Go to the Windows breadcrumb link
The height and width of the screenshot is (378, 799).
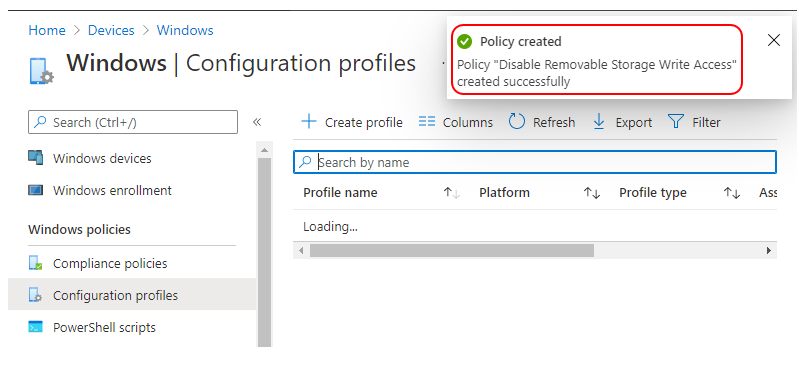click(185, 30)
